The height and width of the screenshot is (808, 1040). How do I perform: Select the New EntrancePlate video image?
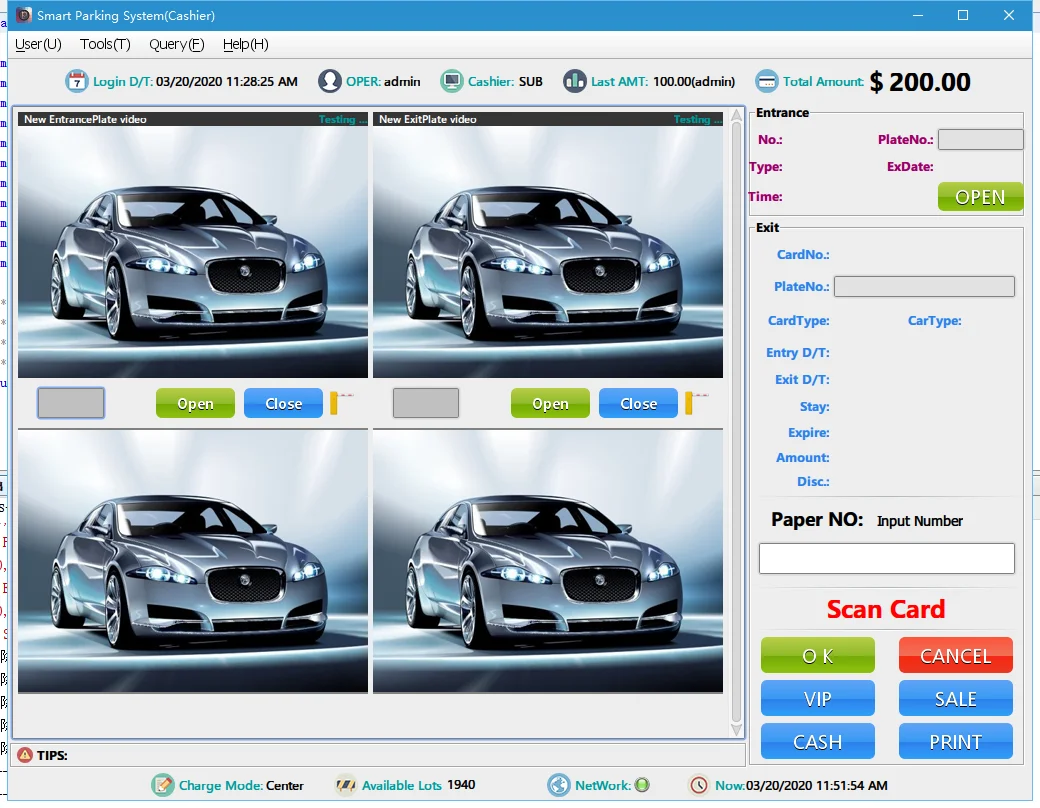(x=193, y=251)
